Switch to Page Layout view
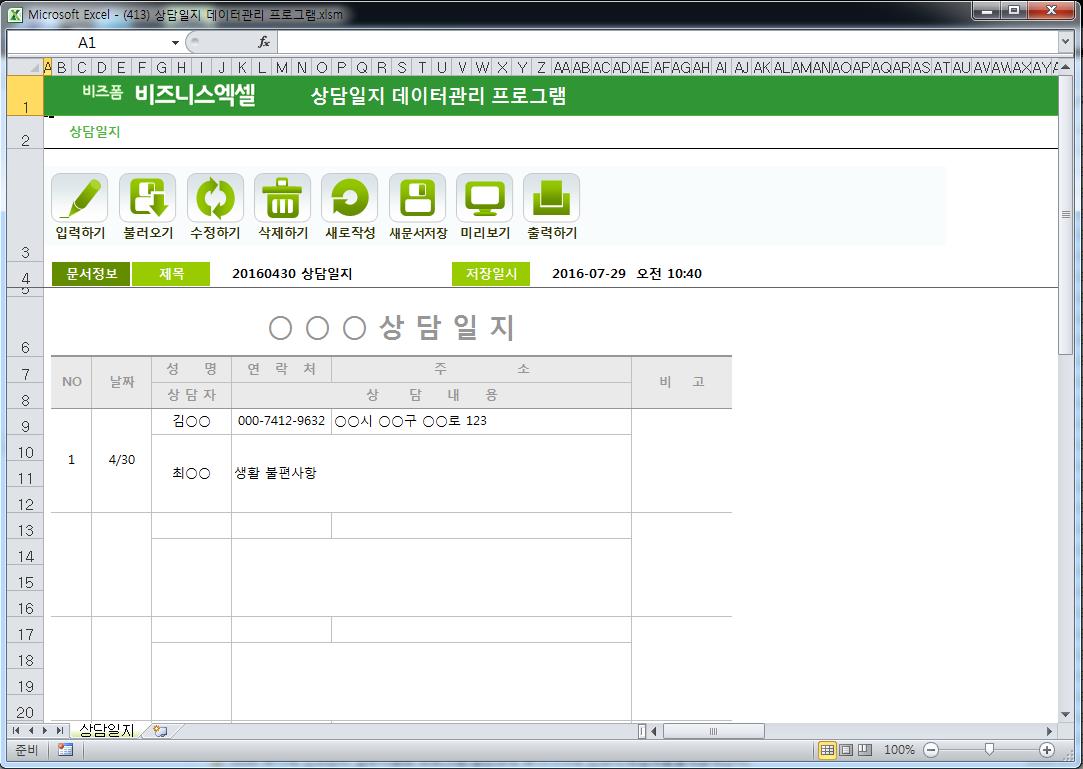The height and width of the screenshot is (769, 1083). 846,750
